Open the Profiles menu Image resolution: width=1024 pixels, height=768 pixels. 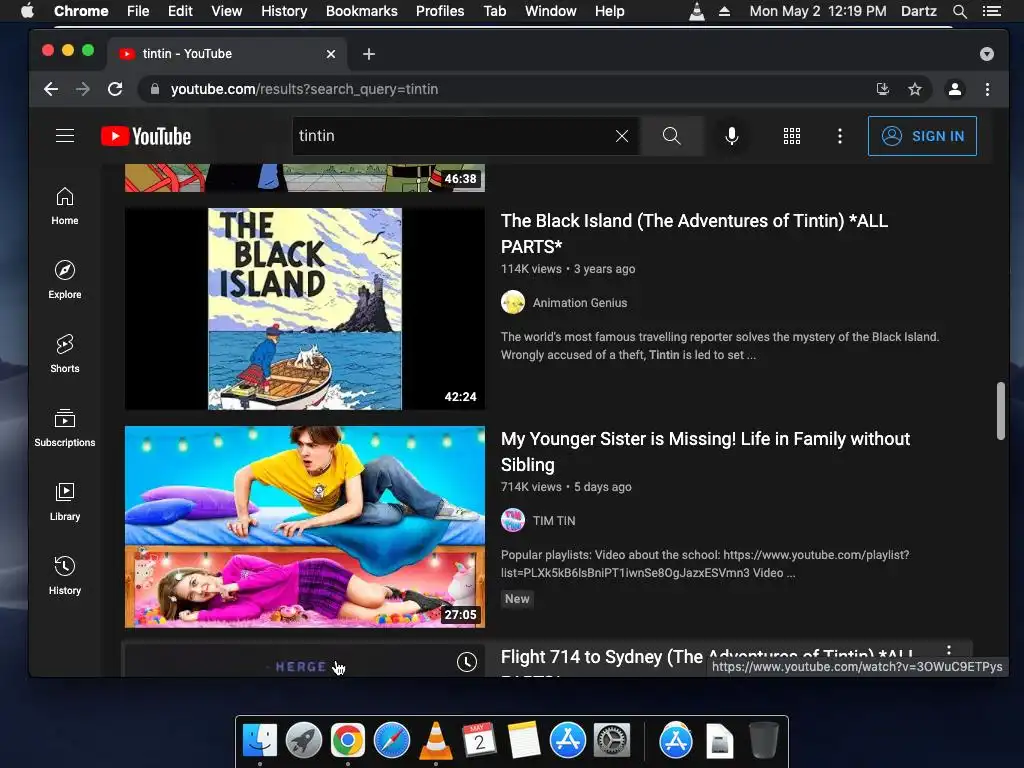[440, 11]
